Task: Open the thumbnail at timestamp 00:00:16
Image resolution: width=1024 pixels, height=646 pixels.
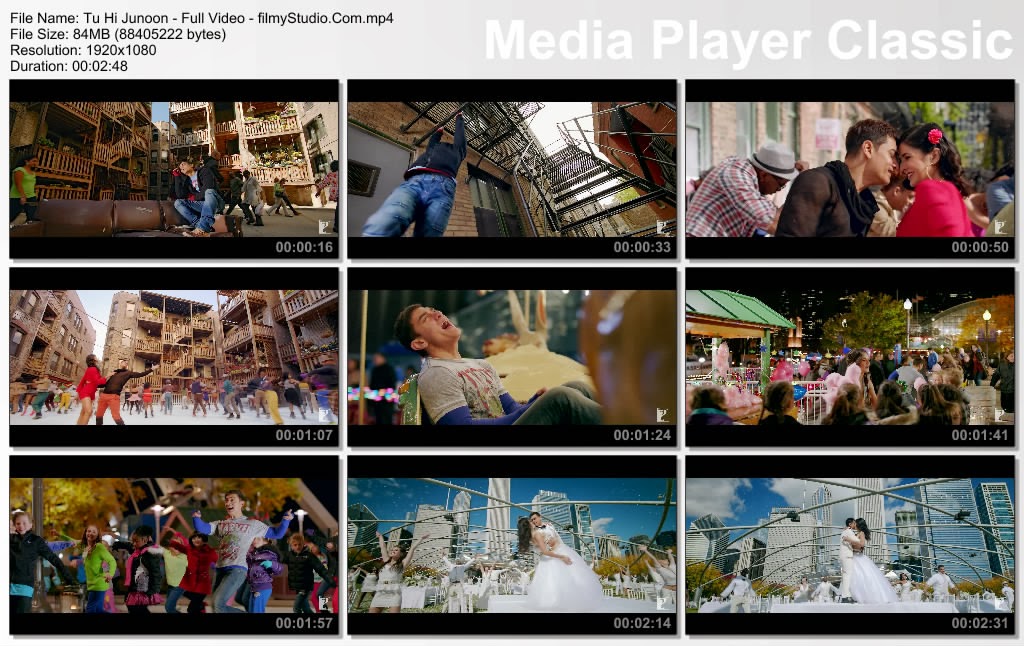Action: (x=174, y=168)
